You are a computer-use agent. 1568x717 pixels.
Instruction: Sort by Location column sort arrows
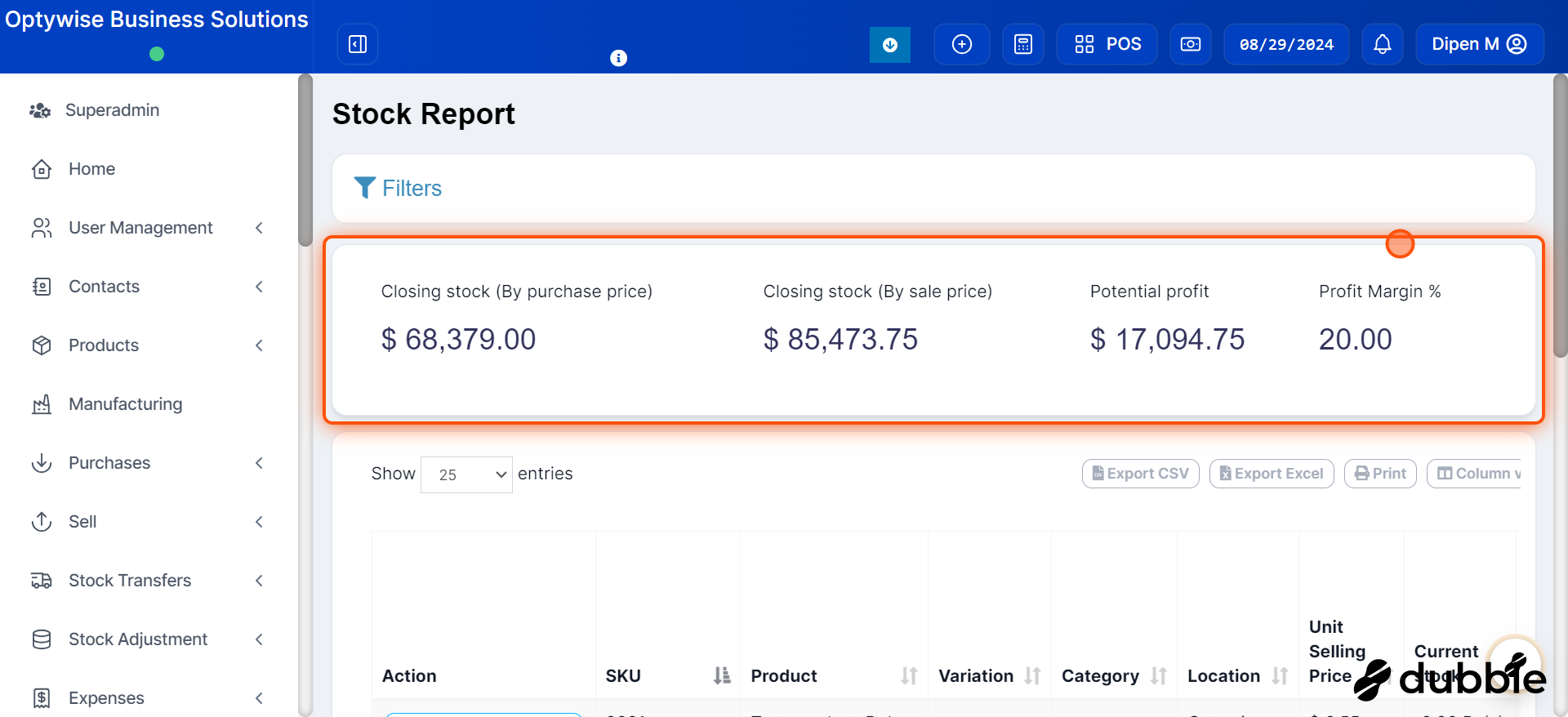[x=1280, y=676]
